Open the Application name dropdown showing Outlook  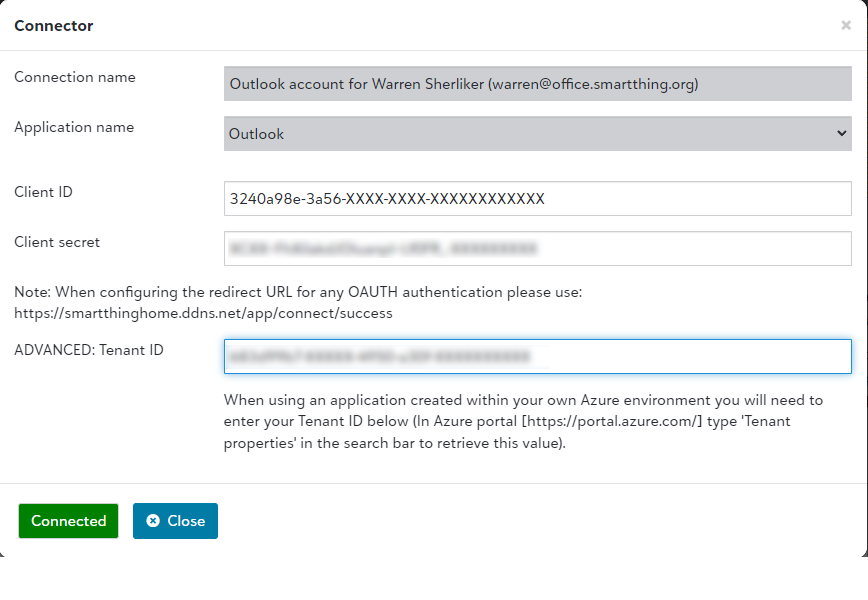pyautogui.click(x=538, y=133)
